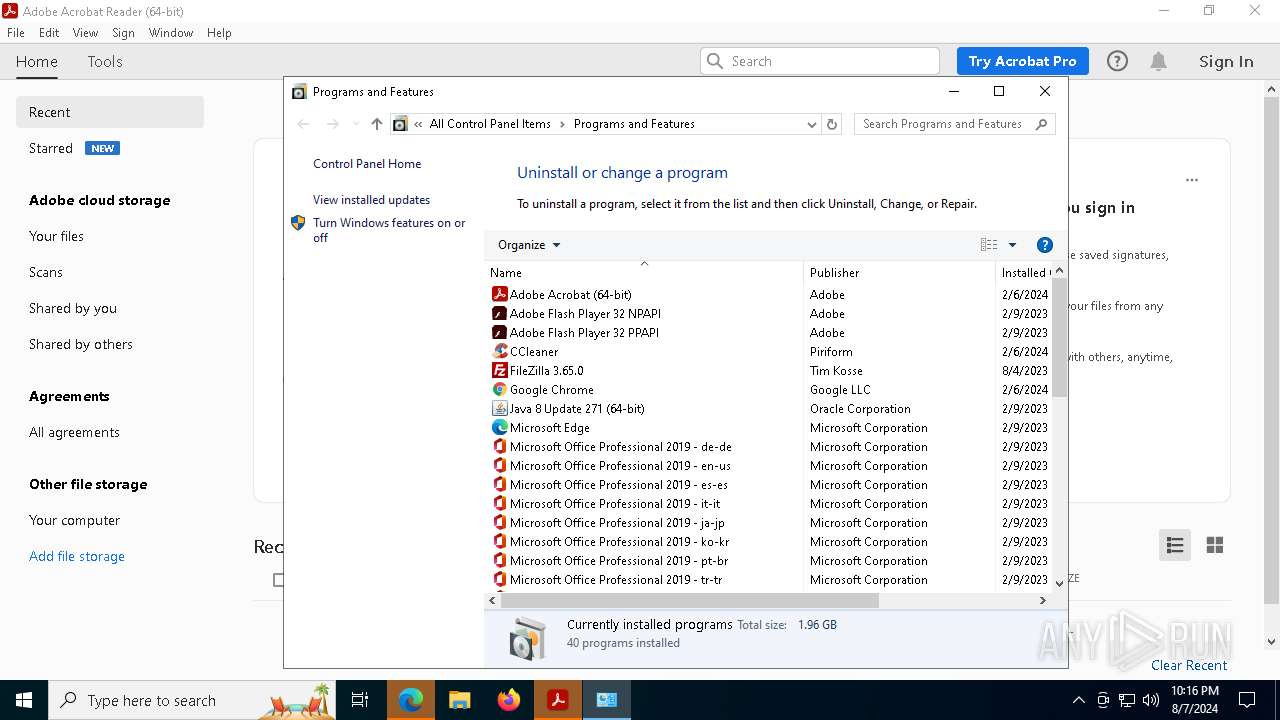Select Microsoft Office Professional 2019 - tr-tr row
The image size is (1280, 720).
[769, 579]
